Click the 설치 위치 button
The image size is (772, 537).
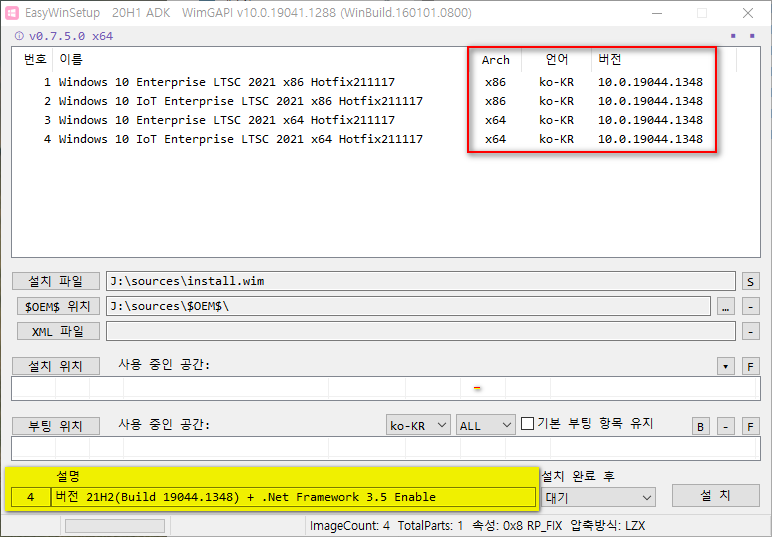click(x=56, y=366)
